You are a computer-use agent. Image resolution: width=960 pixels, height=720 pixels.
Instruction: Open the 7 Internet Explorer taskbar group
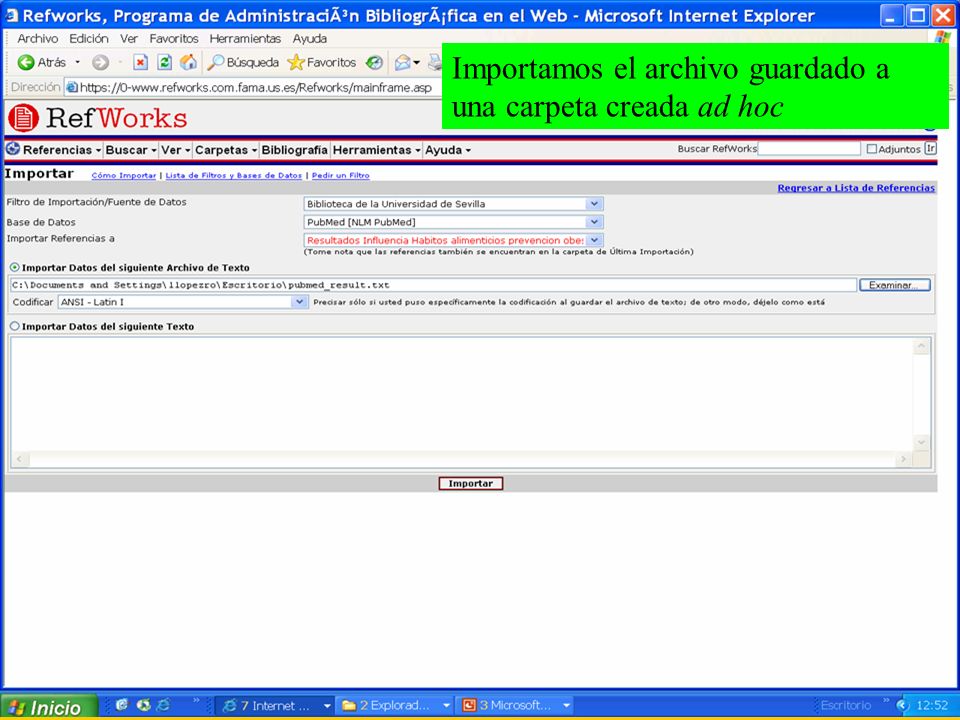click(276, 706)
